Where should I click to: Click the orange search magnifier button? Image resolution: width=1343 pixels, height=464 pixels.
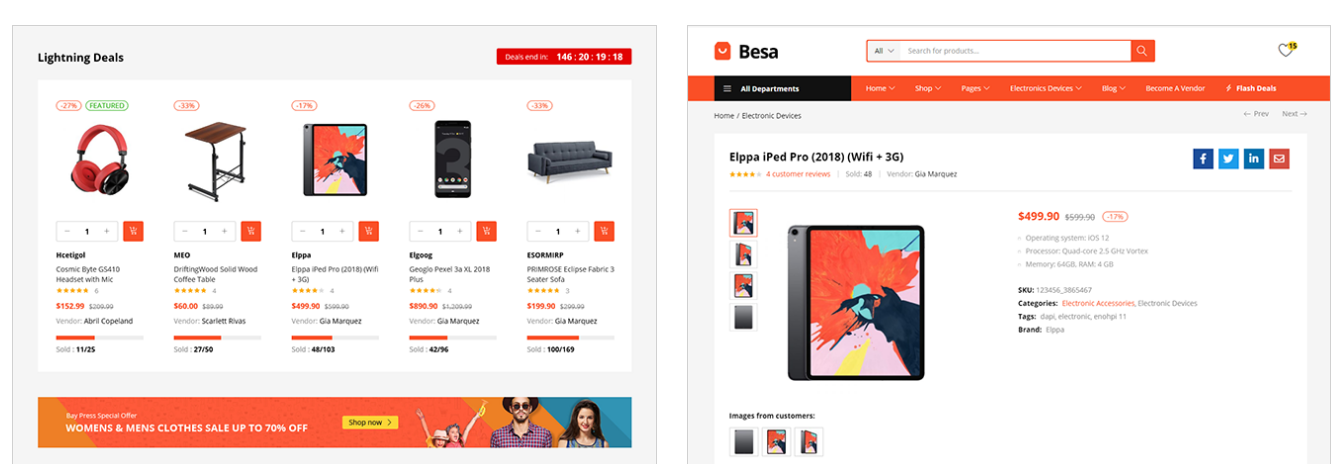point(1143,51)
